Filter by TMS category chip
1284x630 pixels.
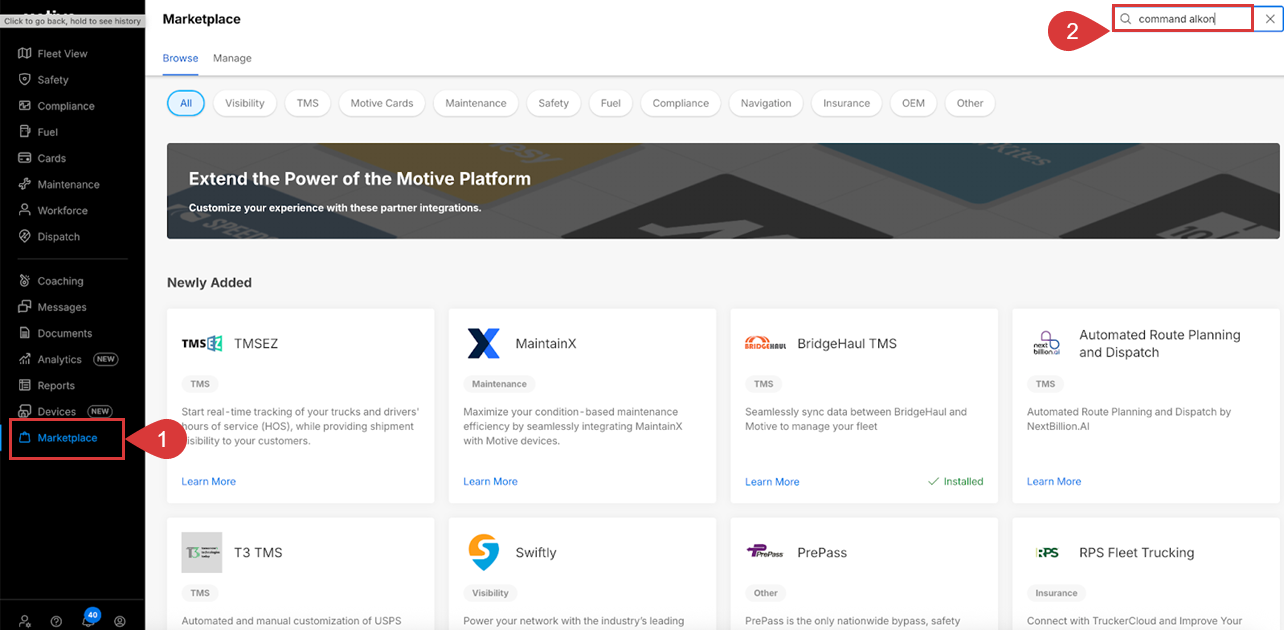click(308, 103)
